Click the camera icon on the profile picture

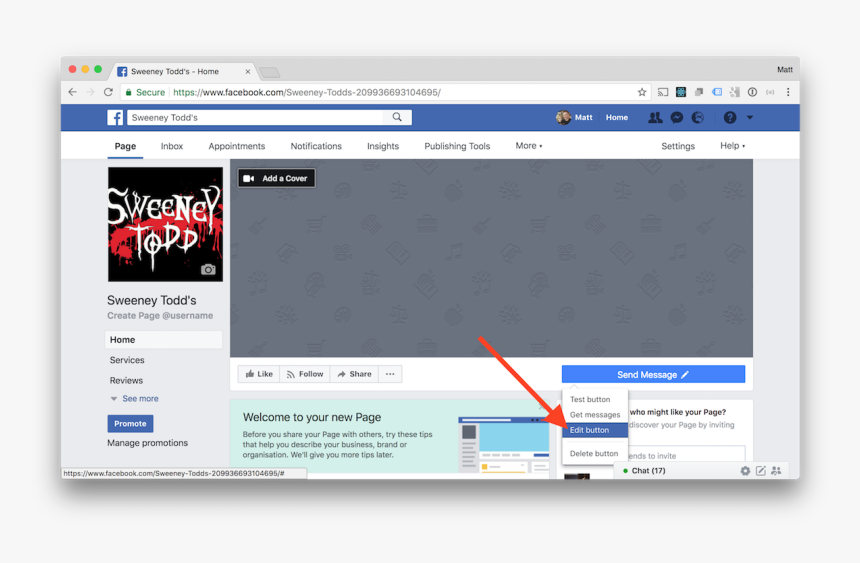tap(208, 269)
